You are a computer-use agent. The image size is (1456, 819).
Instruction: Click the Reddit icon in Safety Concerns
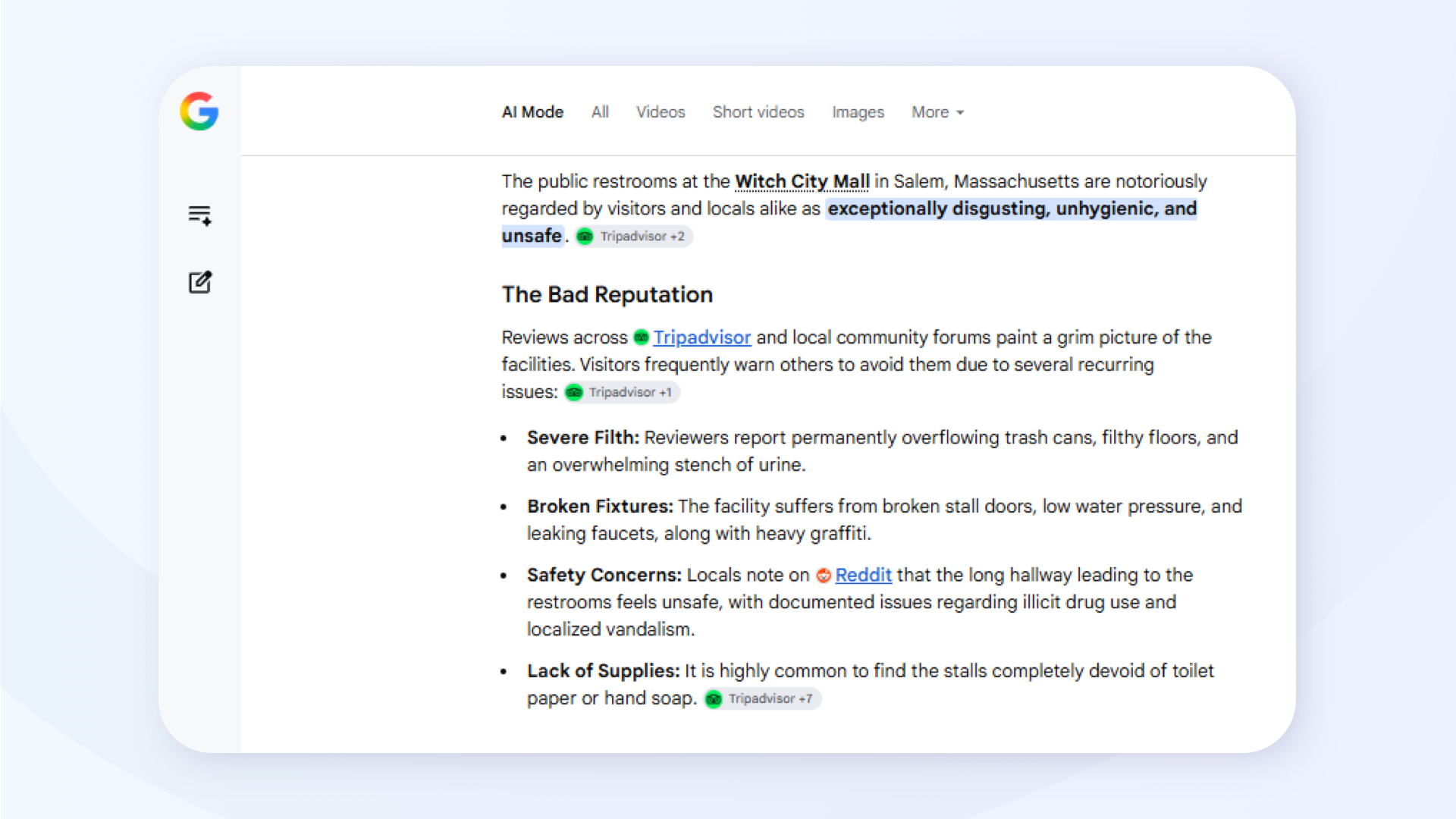click(824, 576)
